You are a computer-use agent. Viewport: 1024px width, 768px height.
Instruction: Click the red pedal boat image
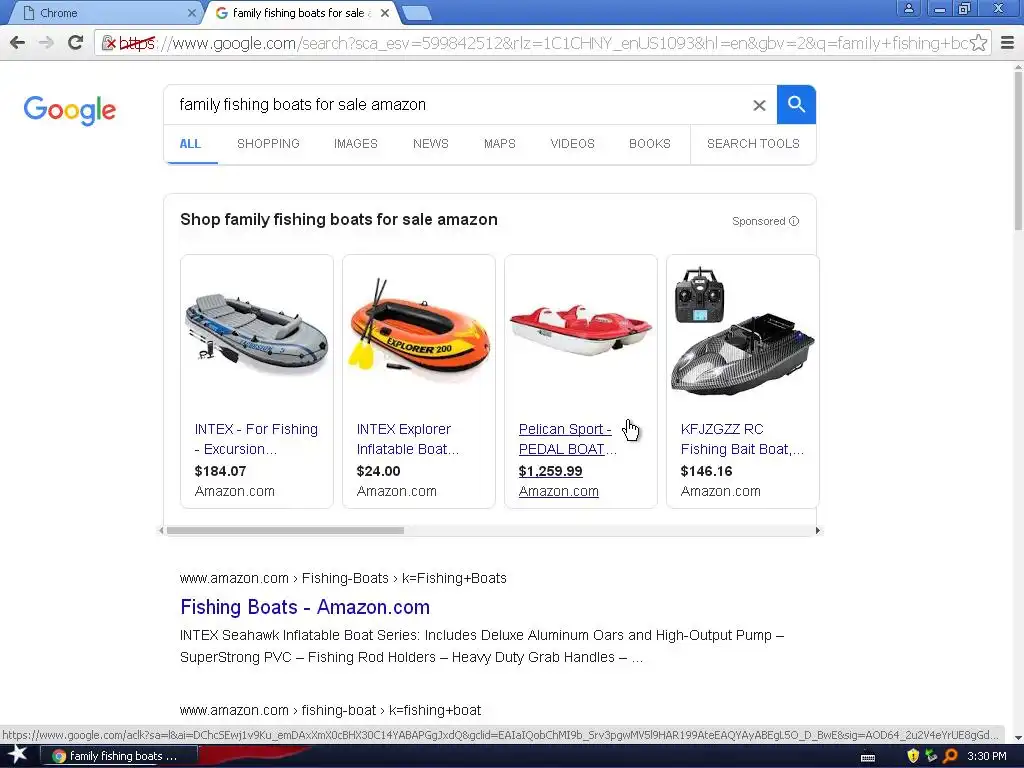coord(581,330)
